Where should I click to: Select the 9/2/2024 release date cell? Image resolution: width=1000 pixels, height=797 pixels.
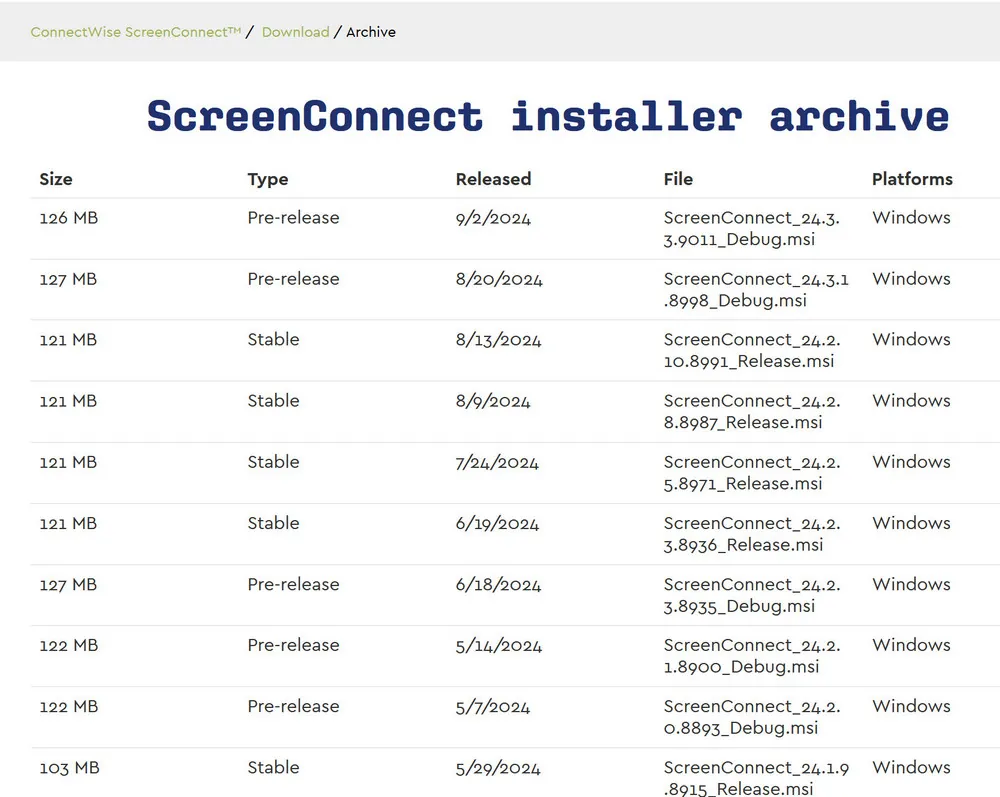[493, 218]
